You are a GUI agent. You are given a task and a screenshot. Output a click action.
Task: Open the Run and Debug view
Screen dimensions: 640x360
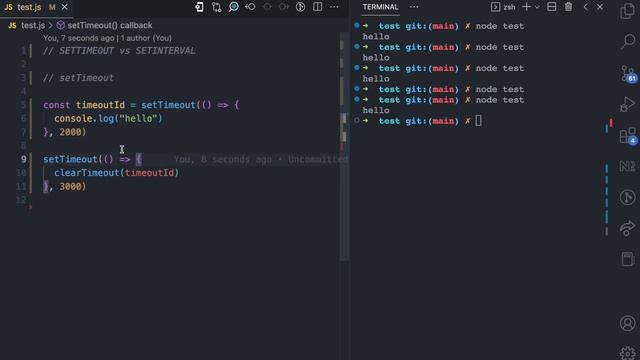click(x=627, y=104)
